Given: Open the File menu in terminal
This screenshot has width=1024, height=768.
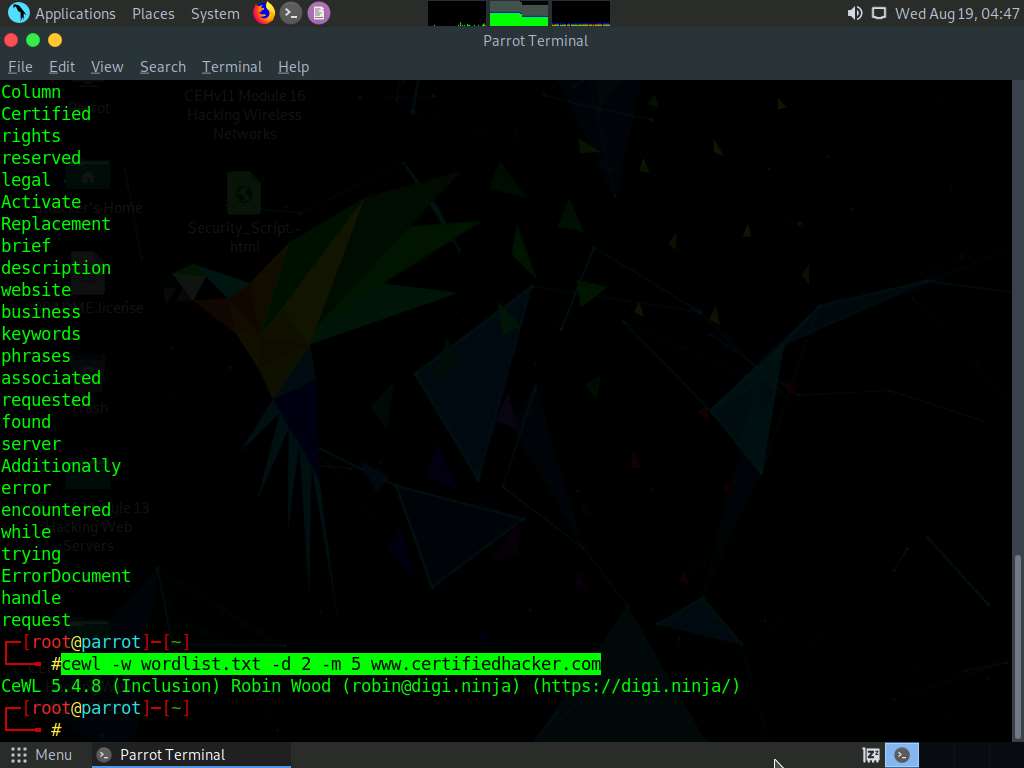Looking at the screenshot, I should tap(20, 67).
